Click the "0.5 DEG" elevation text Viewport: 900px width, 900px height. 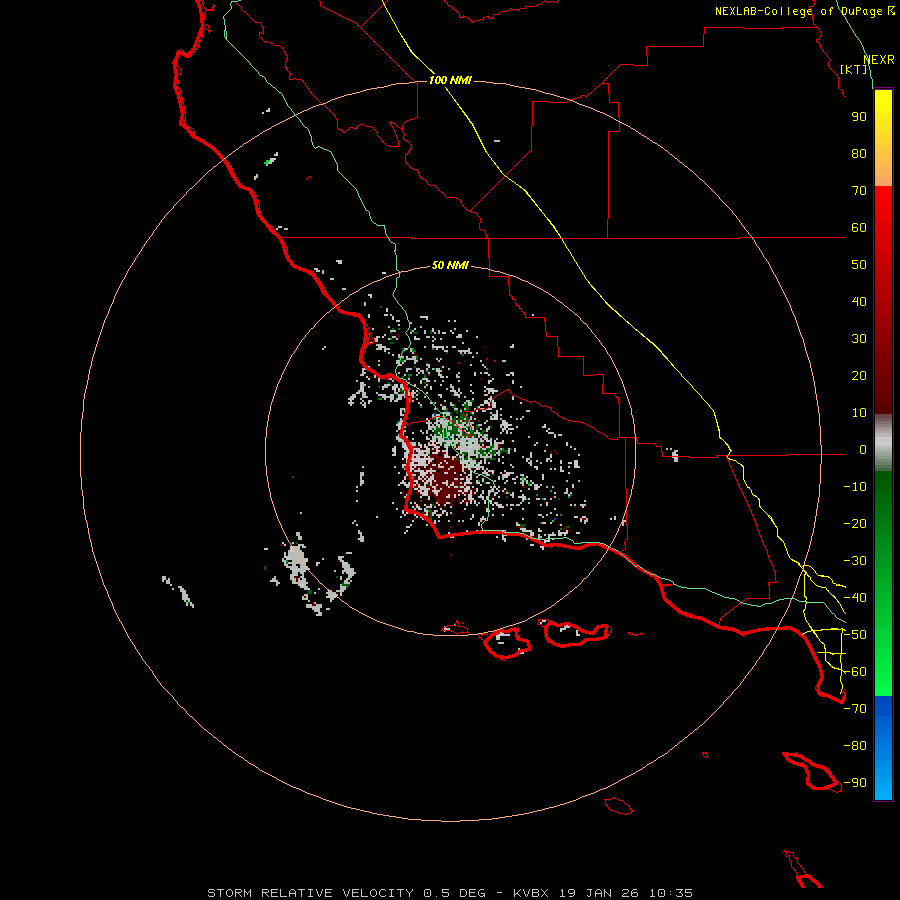pos(455,893)
